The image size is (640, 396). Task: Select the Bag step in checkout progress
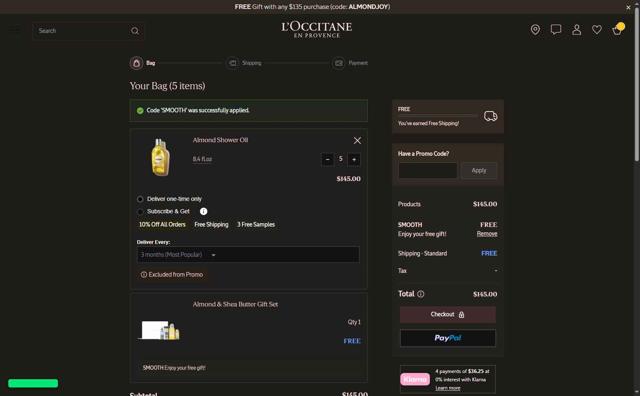tap(142, 63)
